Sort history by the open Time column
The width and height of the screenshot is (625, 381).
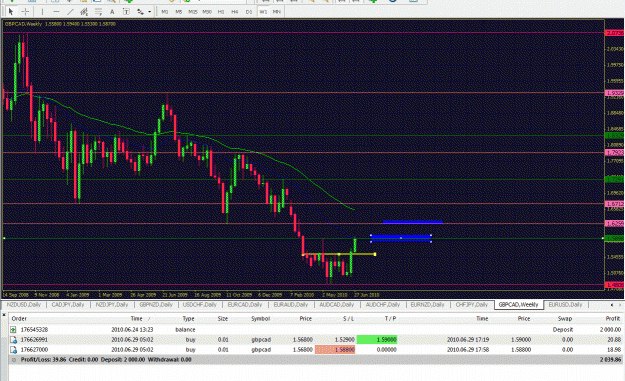coord(137,318)
